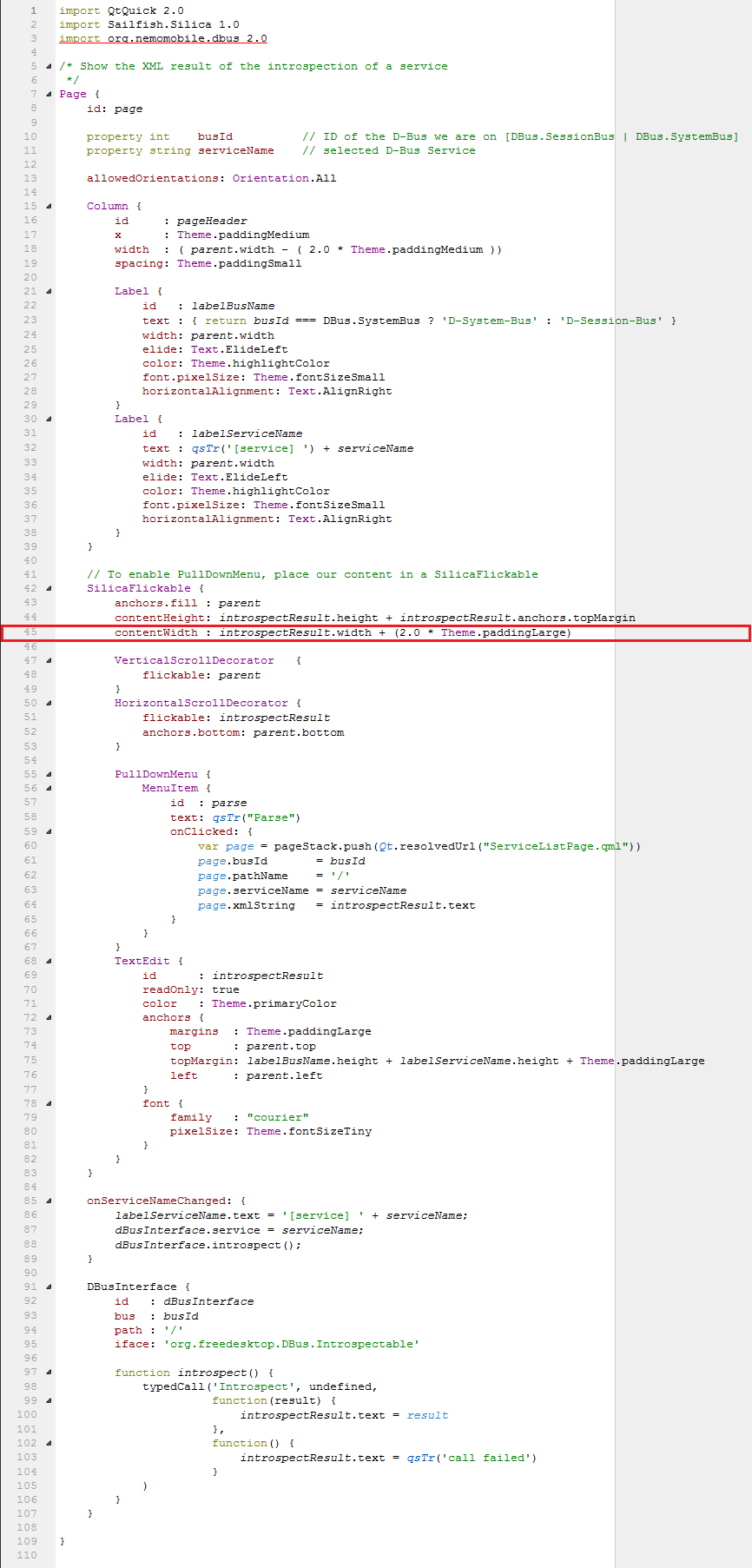Click the "ServiceListPage.qml" string

coord(556,846)
